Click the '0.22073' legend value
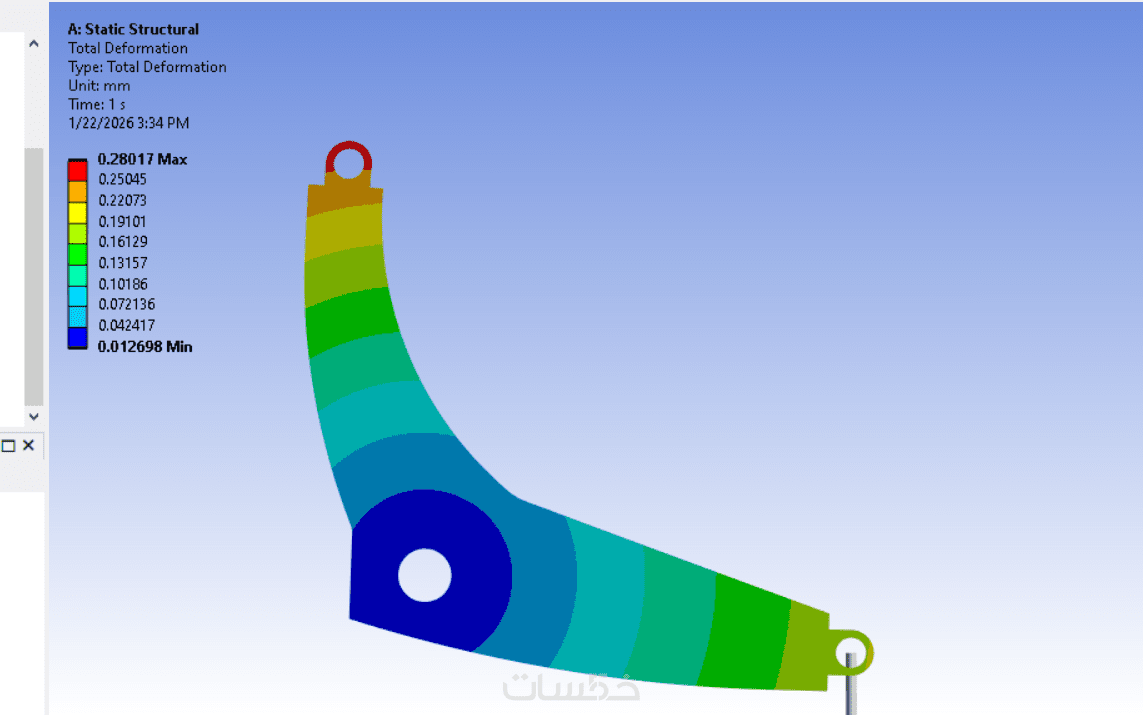The width and height of the screenshot is (1143, 715). (x=122, y=200)
